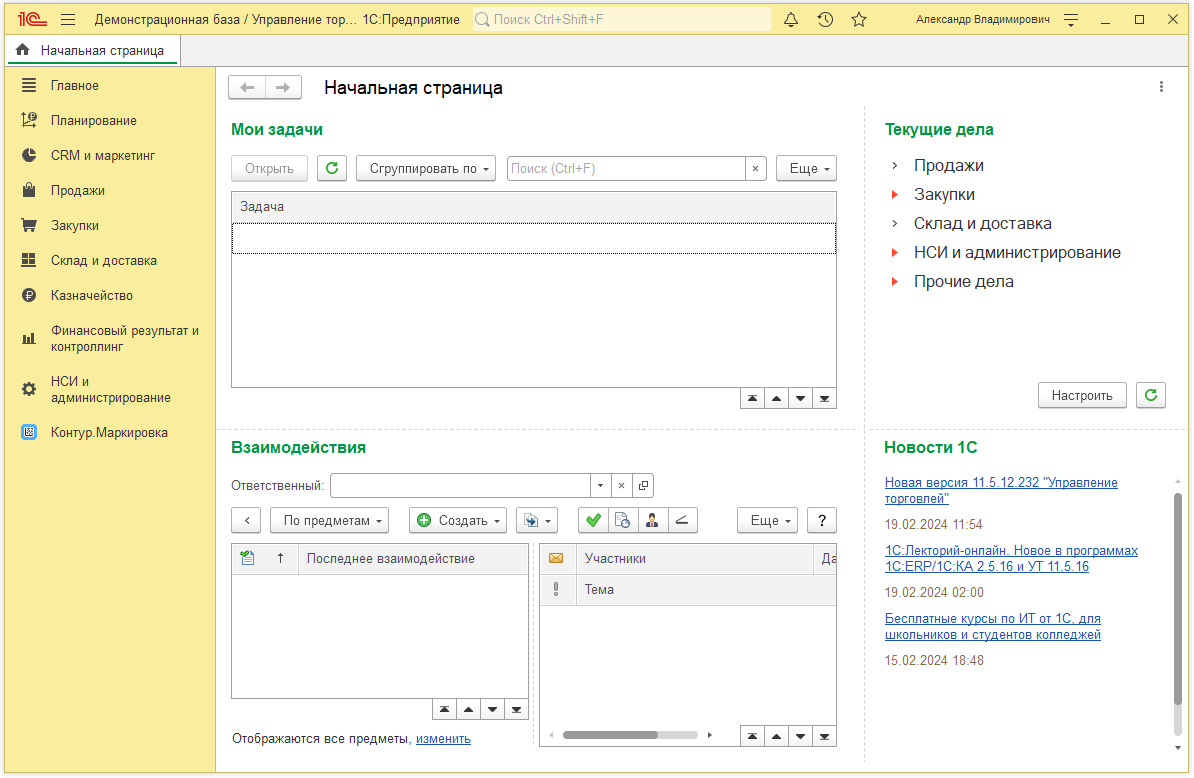Image resolution: width=1194 pixels, height=778 pixels.
Task: Click the help question mark button
Action: [821, 520]
